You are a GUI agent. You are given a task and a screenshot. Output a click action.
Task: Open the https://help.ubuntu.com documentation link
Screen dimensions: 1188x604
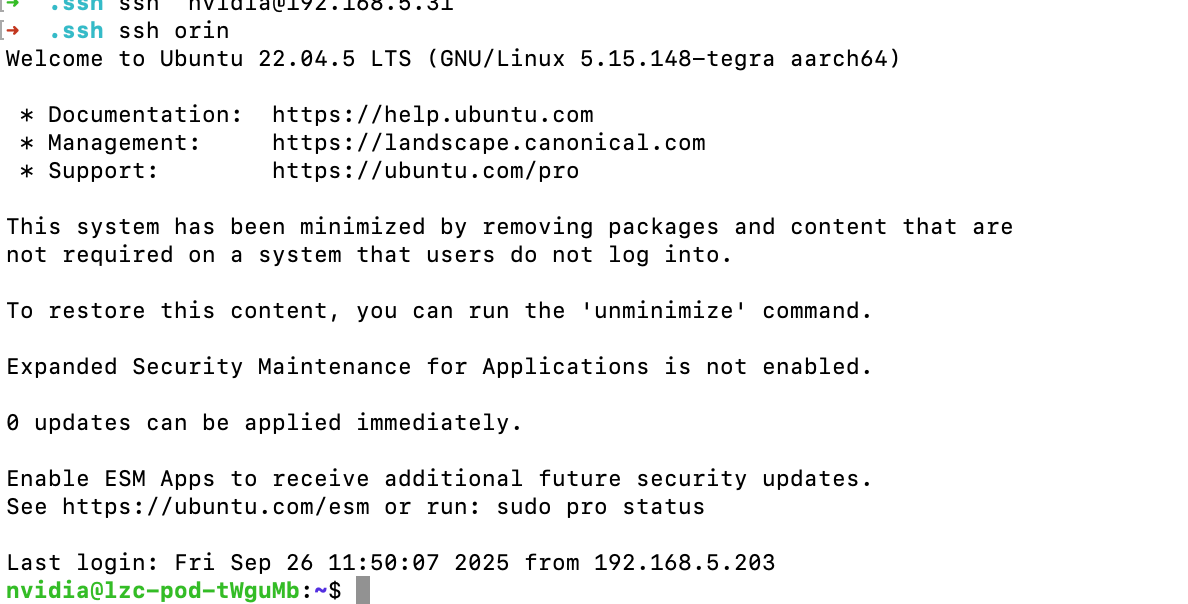point(433,115)
